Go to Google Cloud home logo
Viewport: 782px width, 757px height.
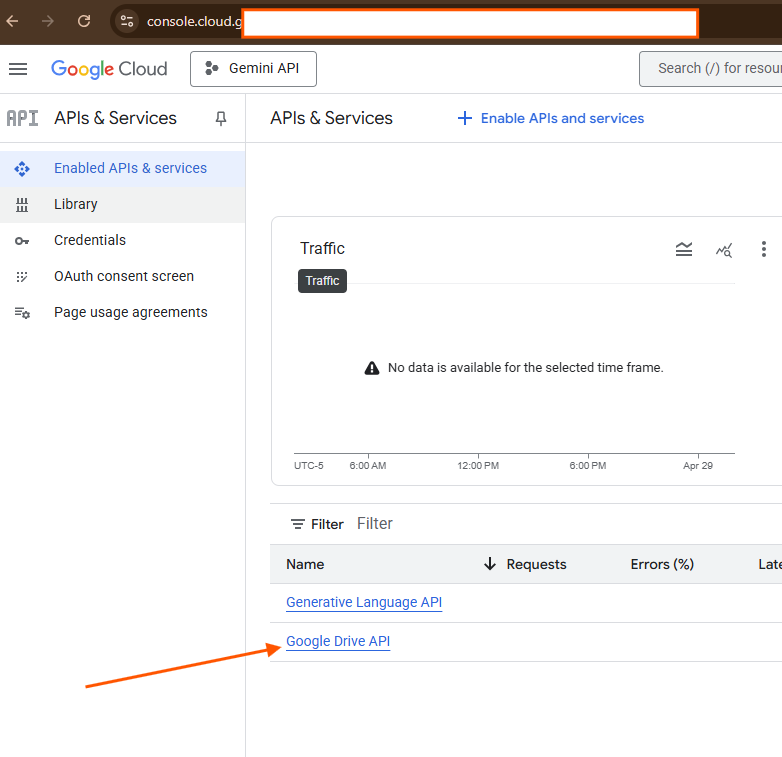pyautogui.click(x=109, y=69)
